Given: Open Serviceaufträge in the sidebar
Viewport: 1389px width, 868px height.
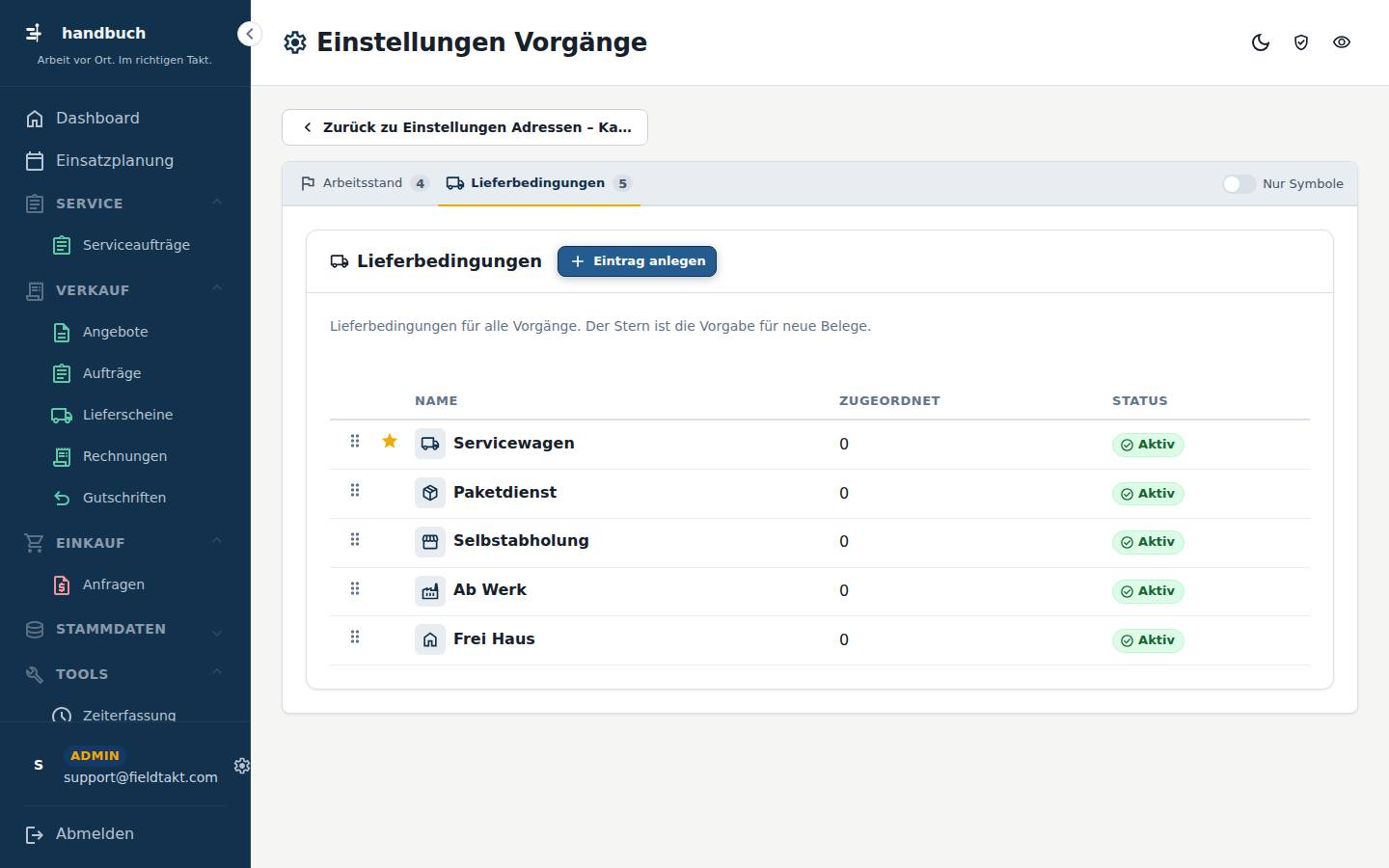Looking at the screenshot, I should (x=135, y=245).
